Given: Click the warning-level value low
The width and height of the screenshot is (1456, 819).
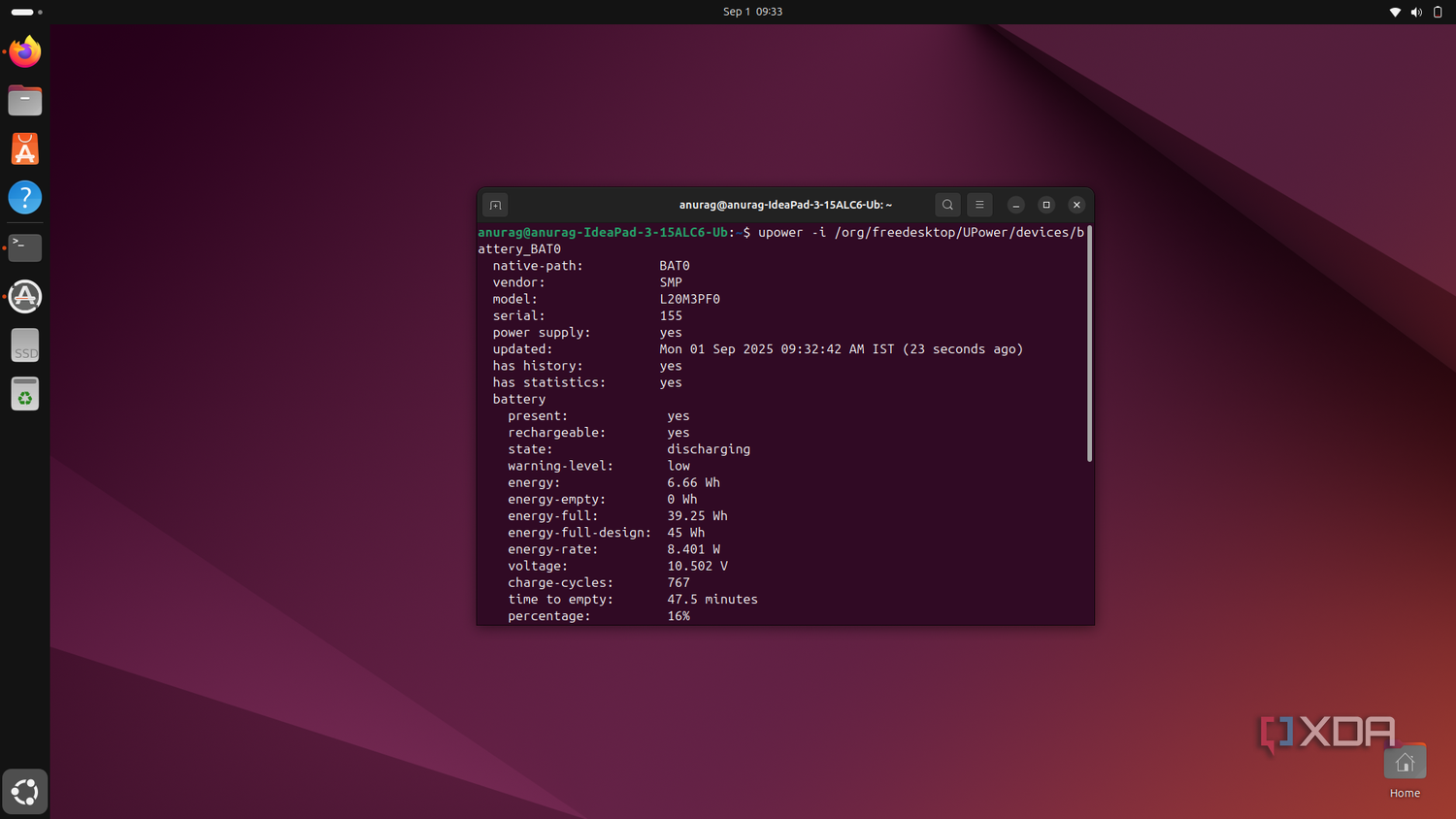Looking at the screenshot, I should [678, 466].
